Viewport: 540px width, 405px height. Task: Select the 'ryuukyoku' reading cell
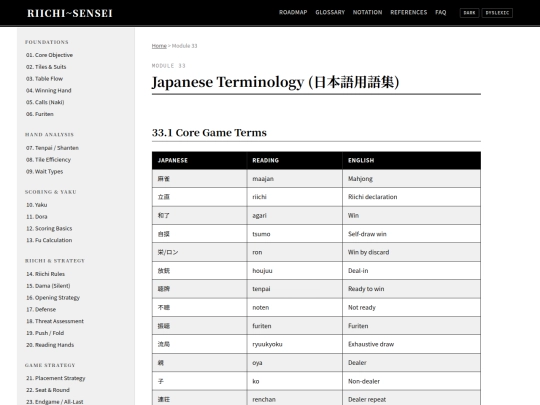coord(295,344)
